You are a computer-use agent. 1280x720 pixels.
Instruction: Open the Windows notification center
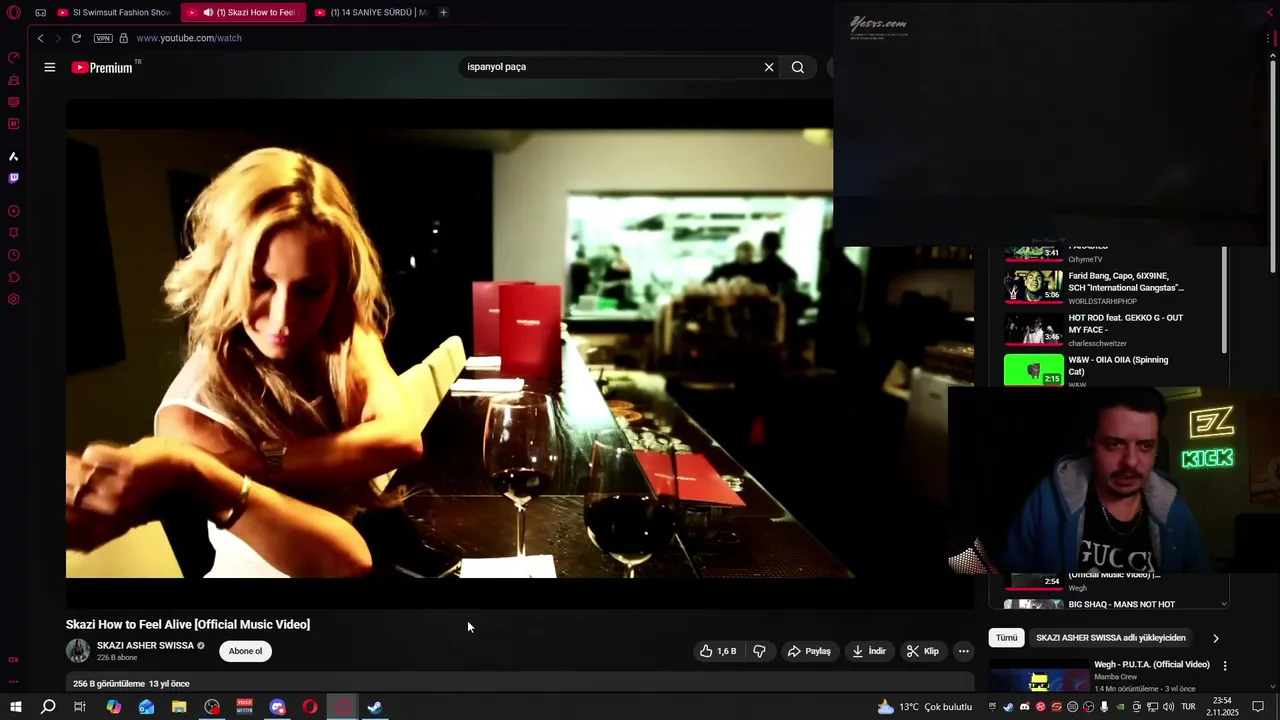pos(1258,707)
